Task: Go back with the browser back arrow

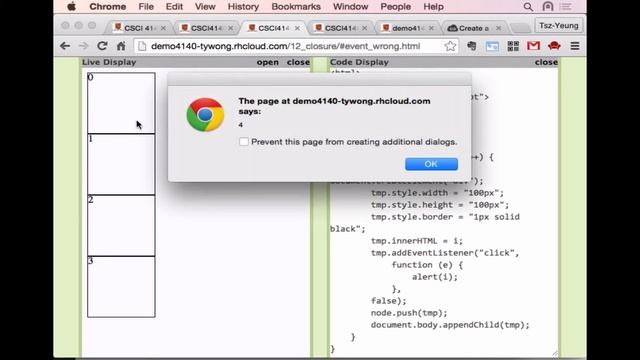Action: click(x=65, y=46)
